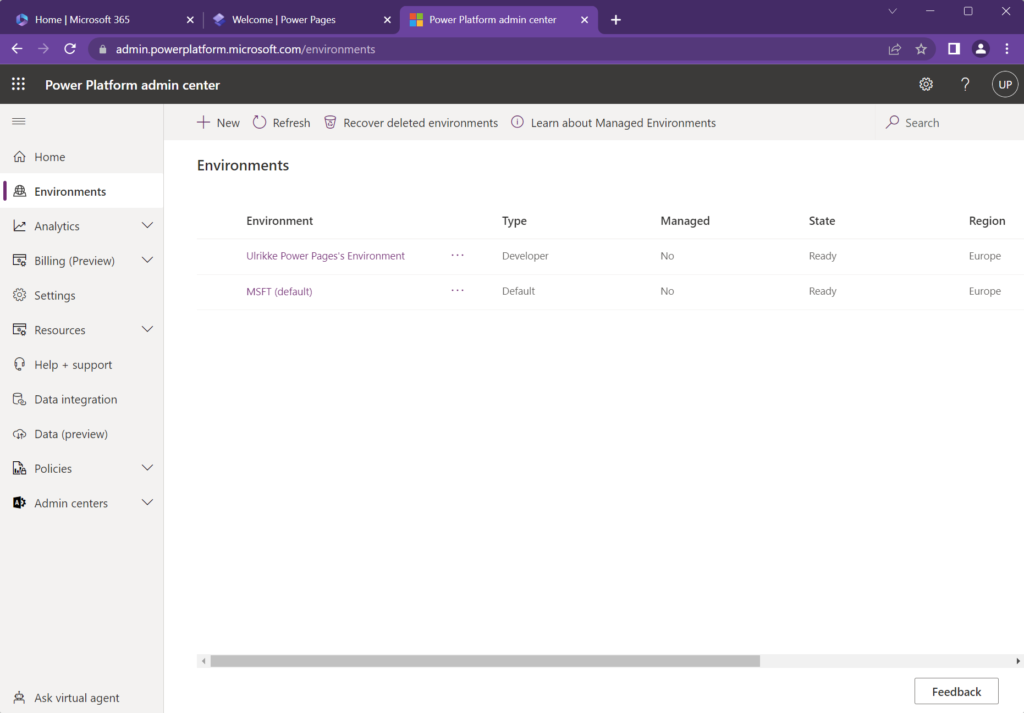Close the Welcome | Power Pages tab

(x=387, y=20)
